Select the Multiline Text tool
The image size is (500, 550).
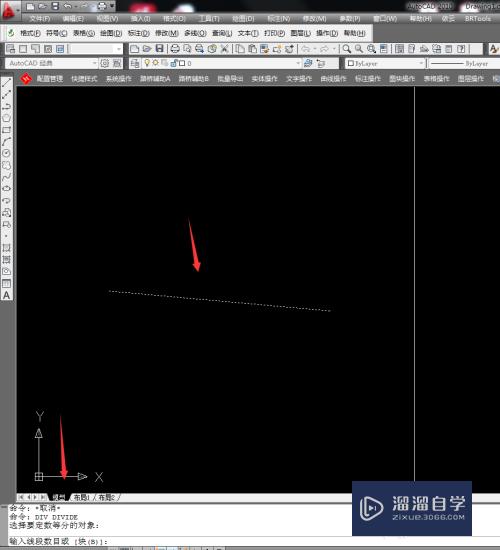tap(7, 295)
